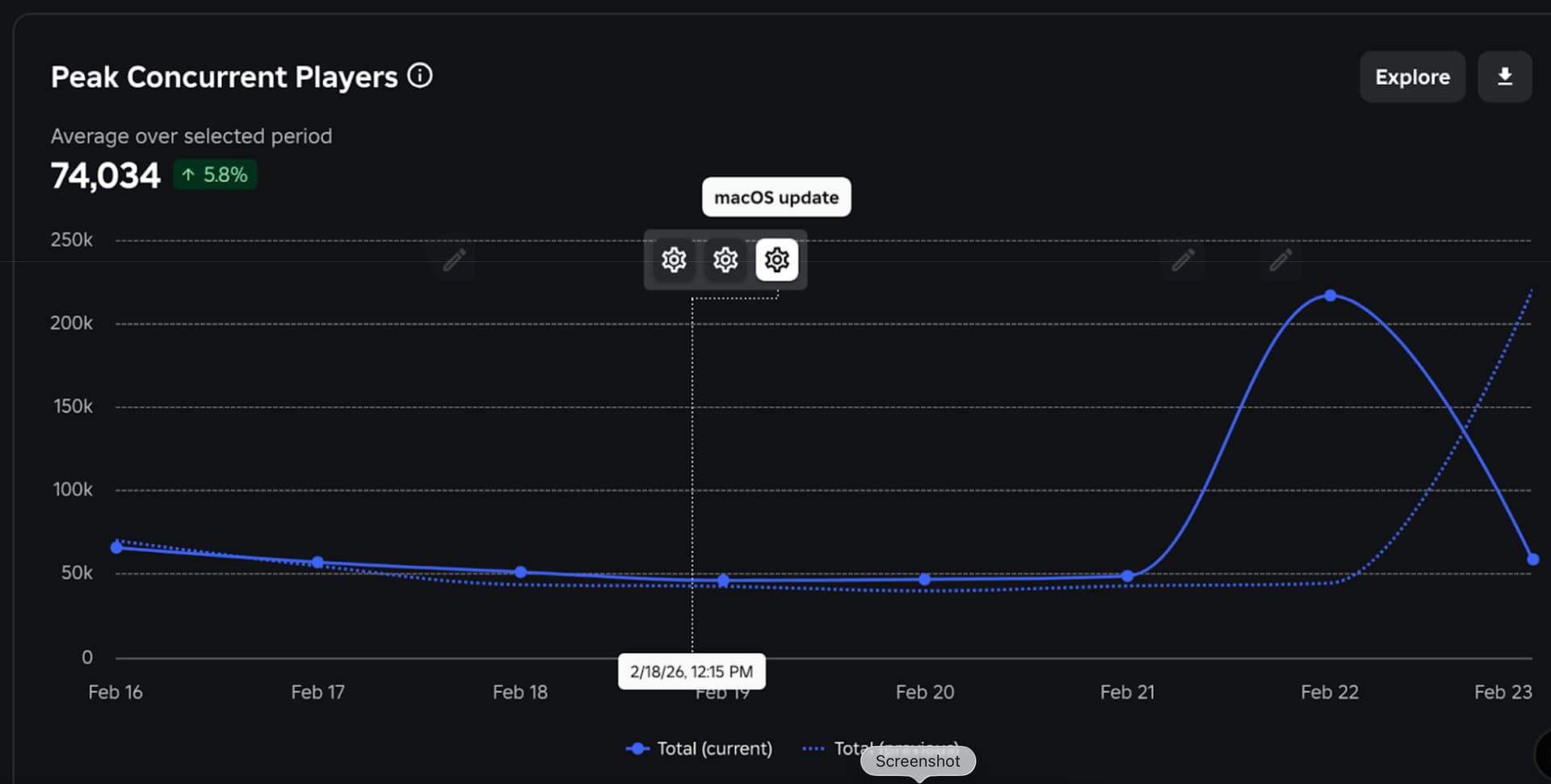Click the pencil icon nearest the Feb 22 peak
This screenshot has width=1551, height=784.
pos(1280,260)
